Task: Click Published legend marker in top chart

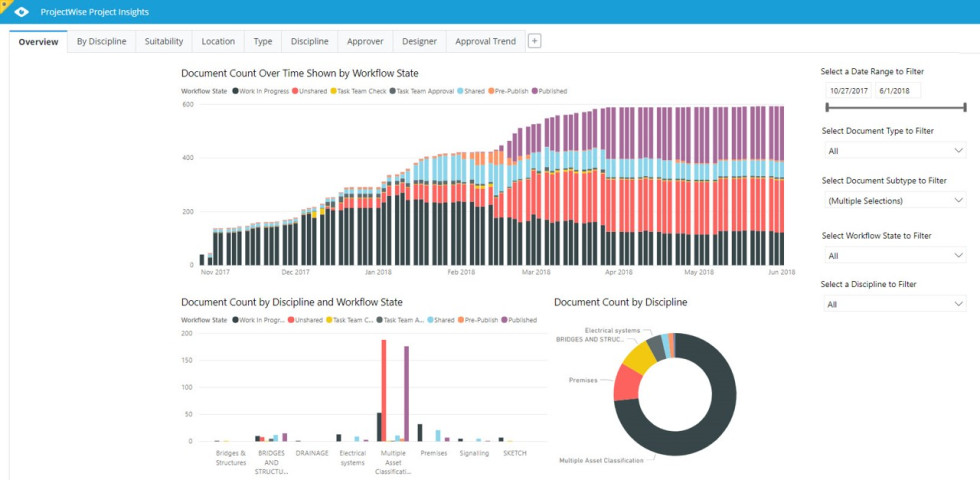Action: click(x=535, y=91)
